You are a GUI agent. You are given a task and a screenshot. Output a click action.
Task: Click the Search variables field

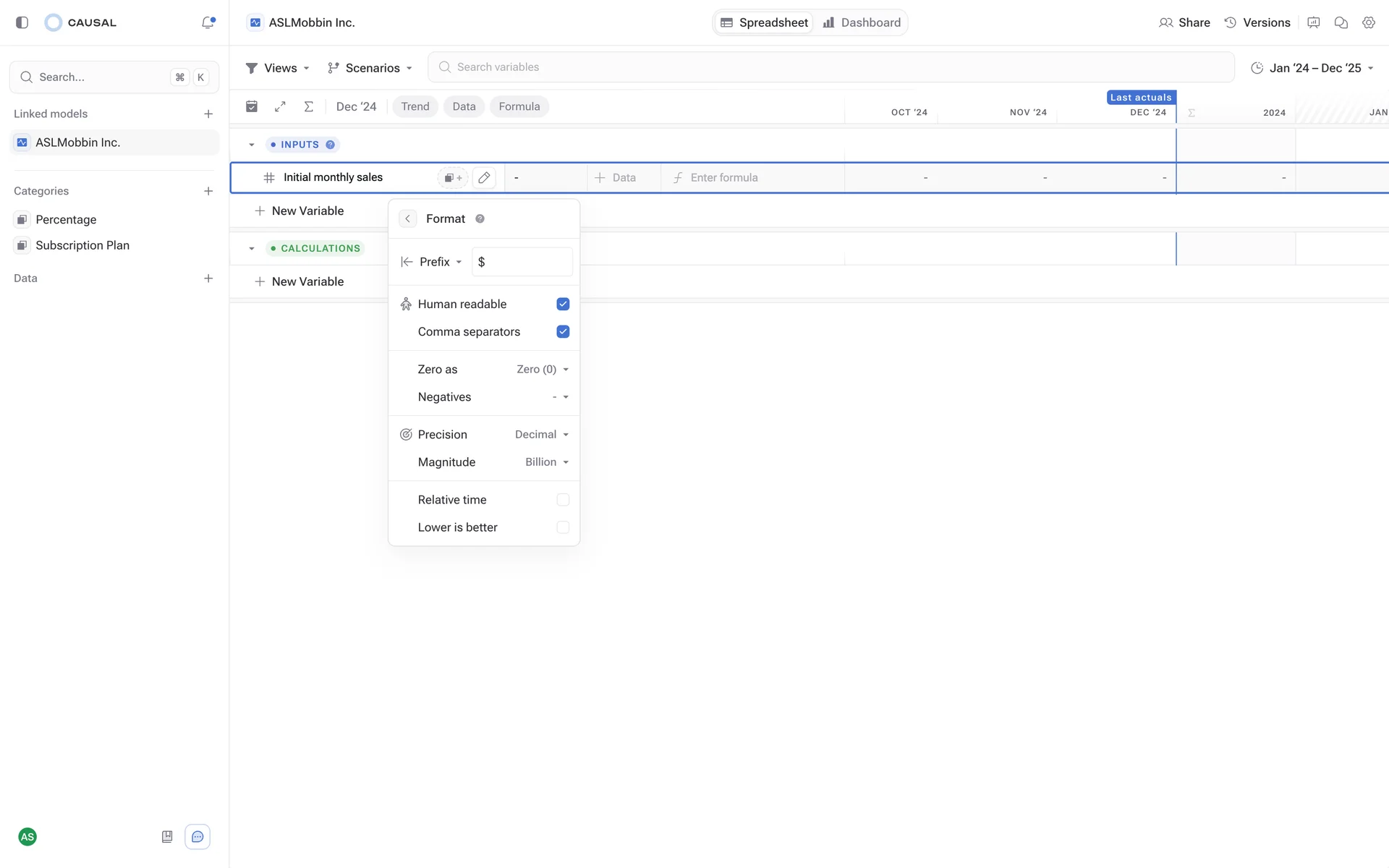tap(831, 67)
